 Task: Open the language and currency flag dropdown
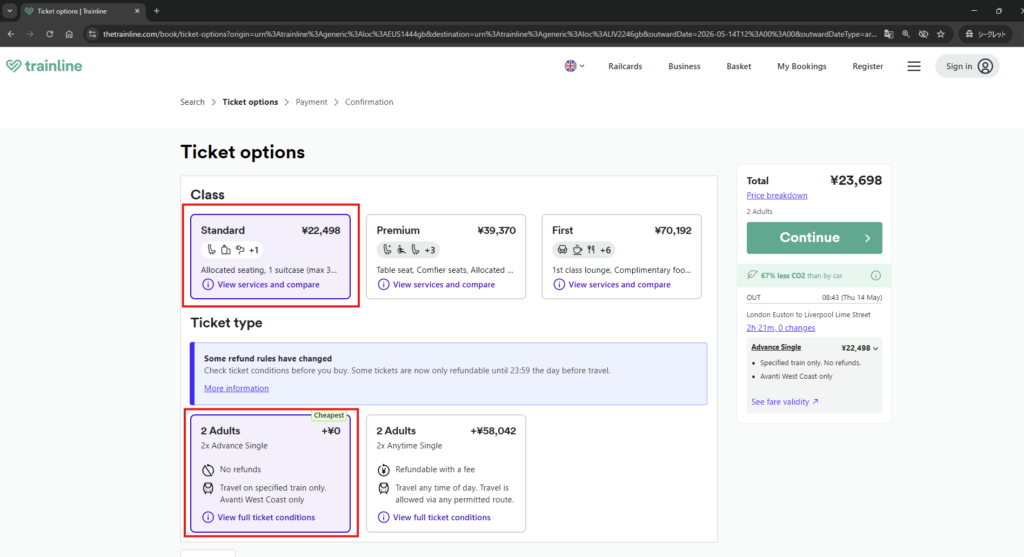[x=574, y=66]
